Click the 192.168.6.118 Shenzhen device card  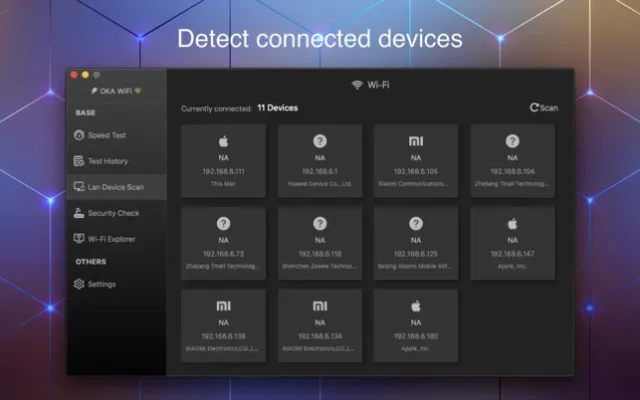click(x=320, y=243)
